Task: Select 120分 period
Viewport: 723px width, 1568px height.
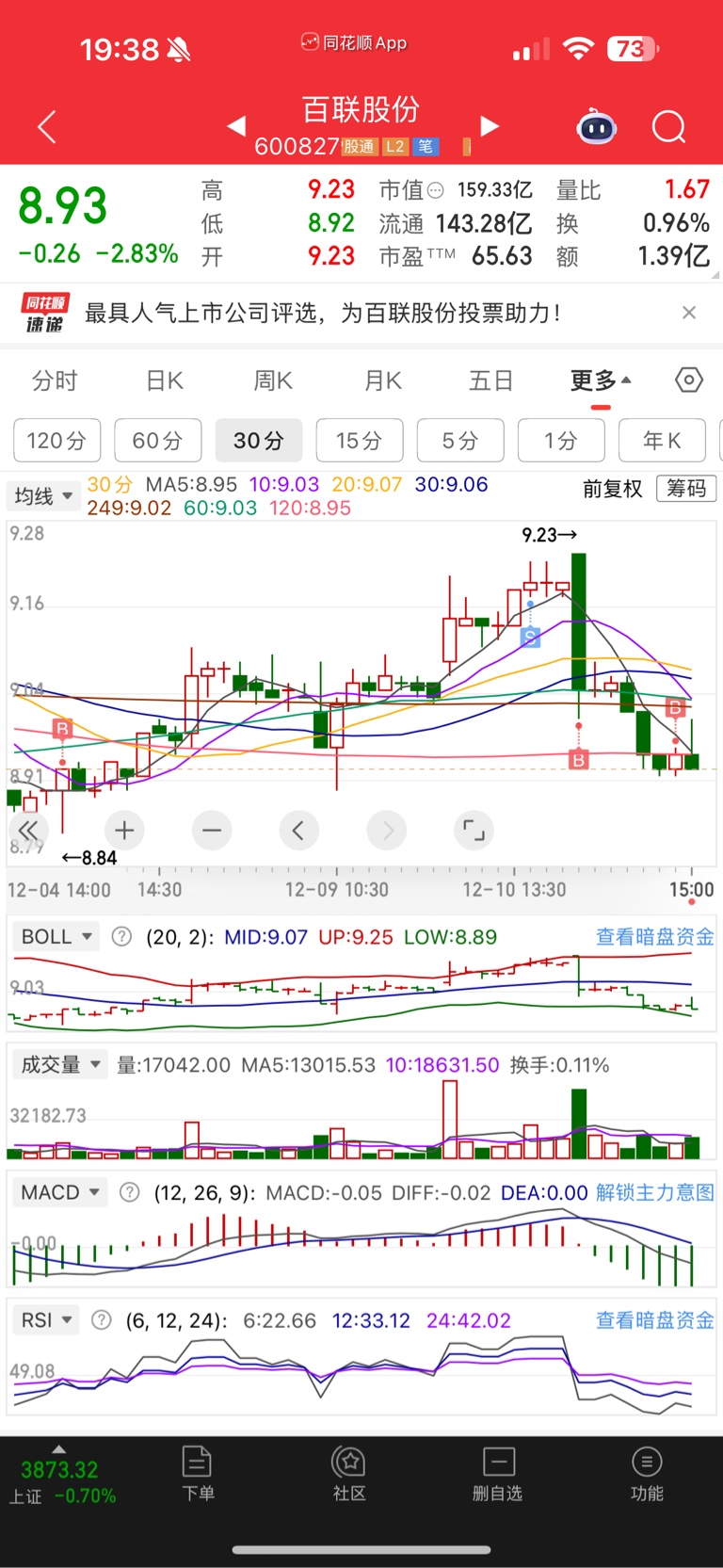Action: point(56,440)
